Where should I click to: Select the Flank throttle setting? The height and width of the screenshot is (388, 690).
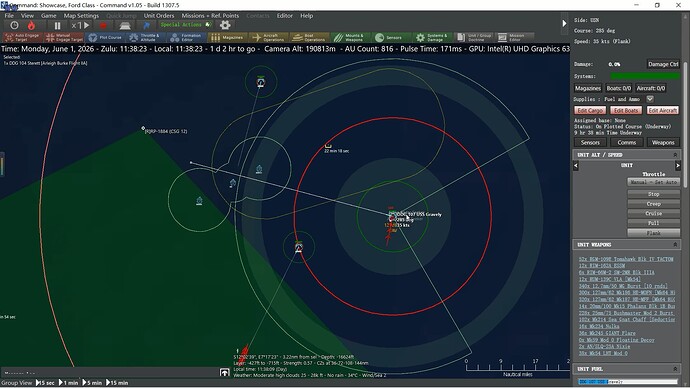[653, 233]
